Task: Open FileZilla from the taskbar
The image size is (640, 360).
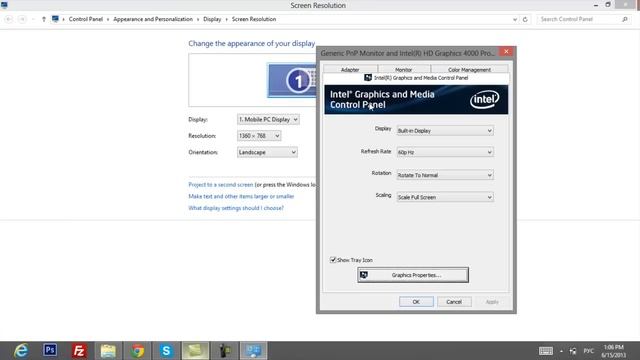Action: [x=79, y=351]
